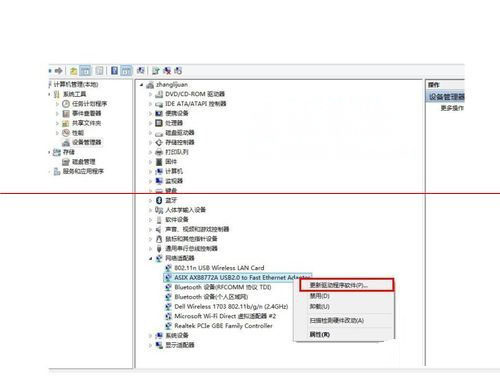This screenshot has height=386, width=500.
Task: Click the 声音、视频和游戏控制器 speaker icon
Action: point(159,229)
